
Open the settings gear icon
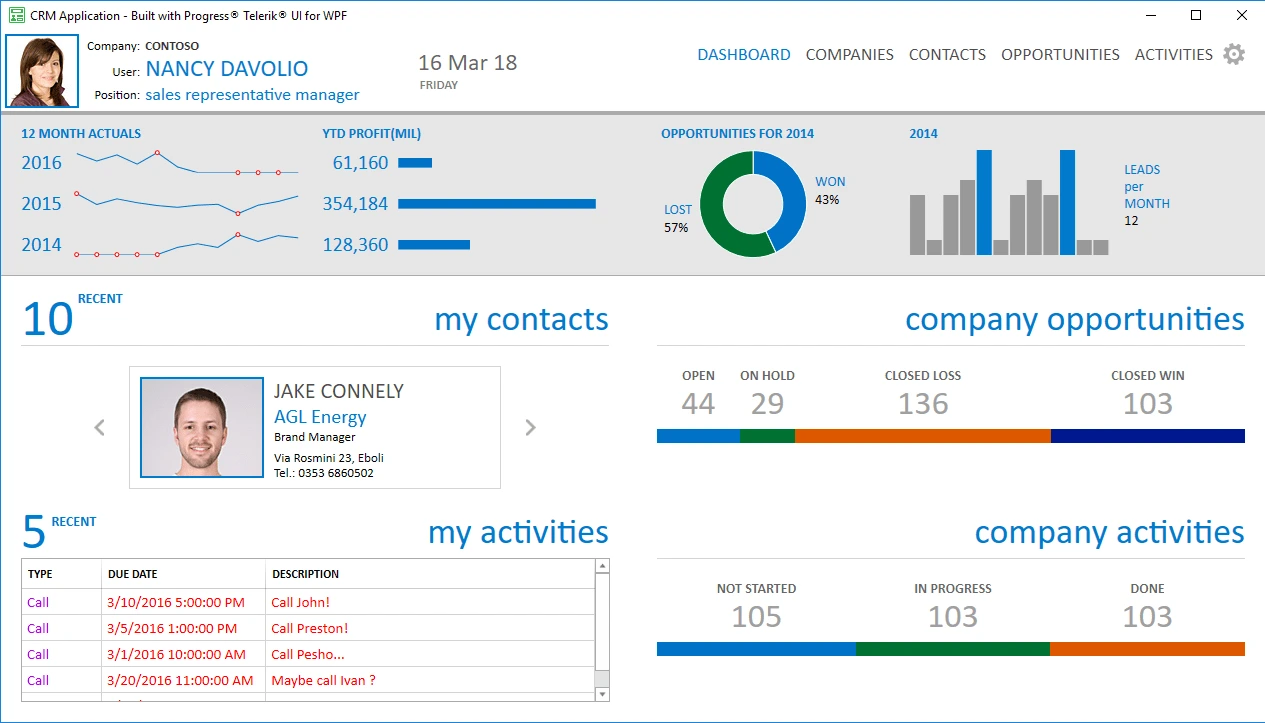point(1234,55)
